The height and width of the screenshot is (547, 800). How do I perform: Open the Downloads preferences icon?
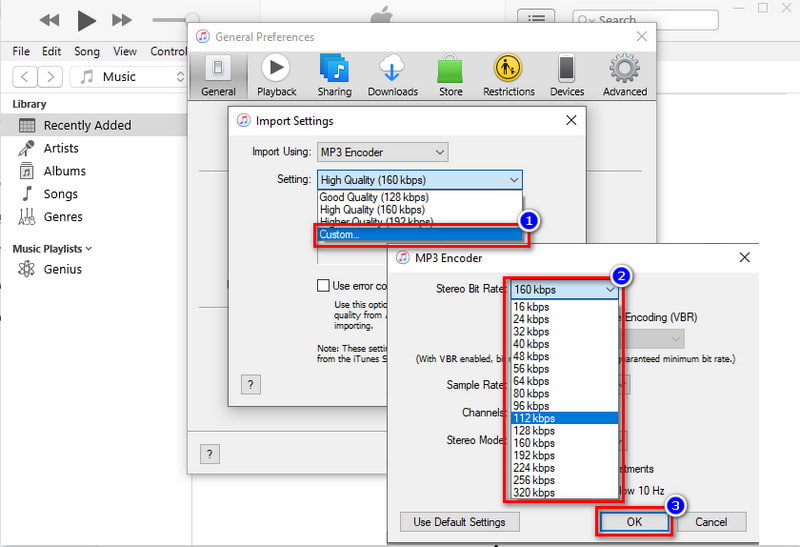tap(392, 69)
